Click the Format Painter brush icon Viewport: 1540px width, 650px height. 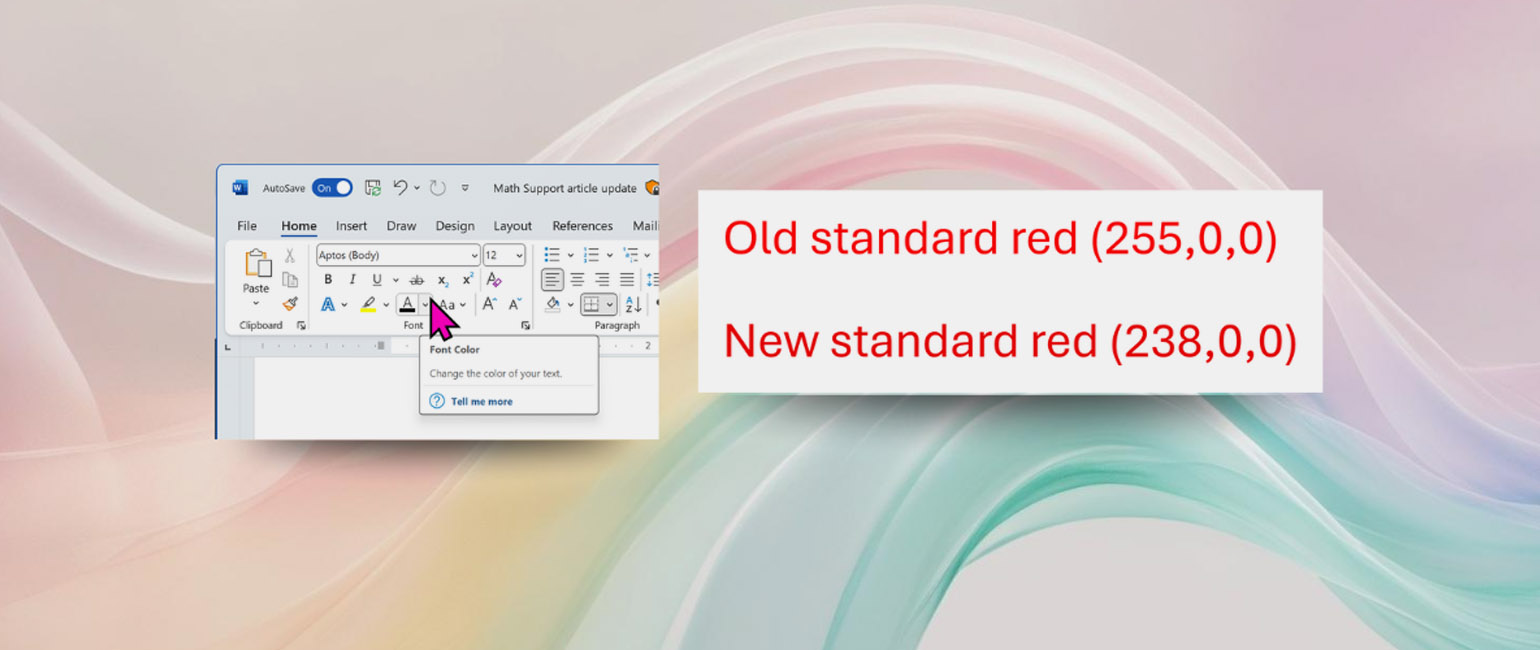point(290,304)
